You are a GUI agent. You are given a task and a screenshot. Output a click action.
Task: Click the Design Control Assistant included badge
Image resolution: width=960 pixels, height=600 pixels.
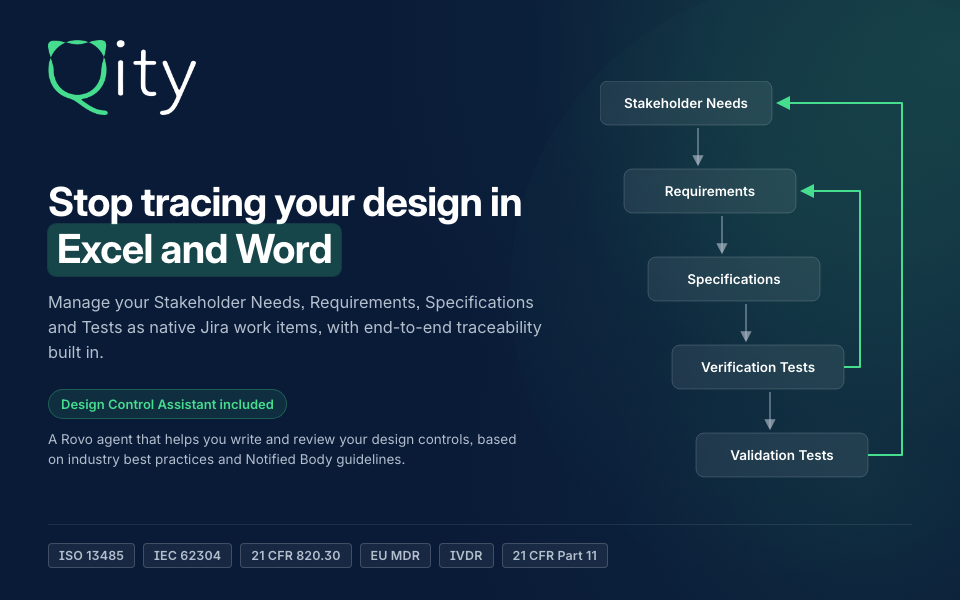[167, 404]
